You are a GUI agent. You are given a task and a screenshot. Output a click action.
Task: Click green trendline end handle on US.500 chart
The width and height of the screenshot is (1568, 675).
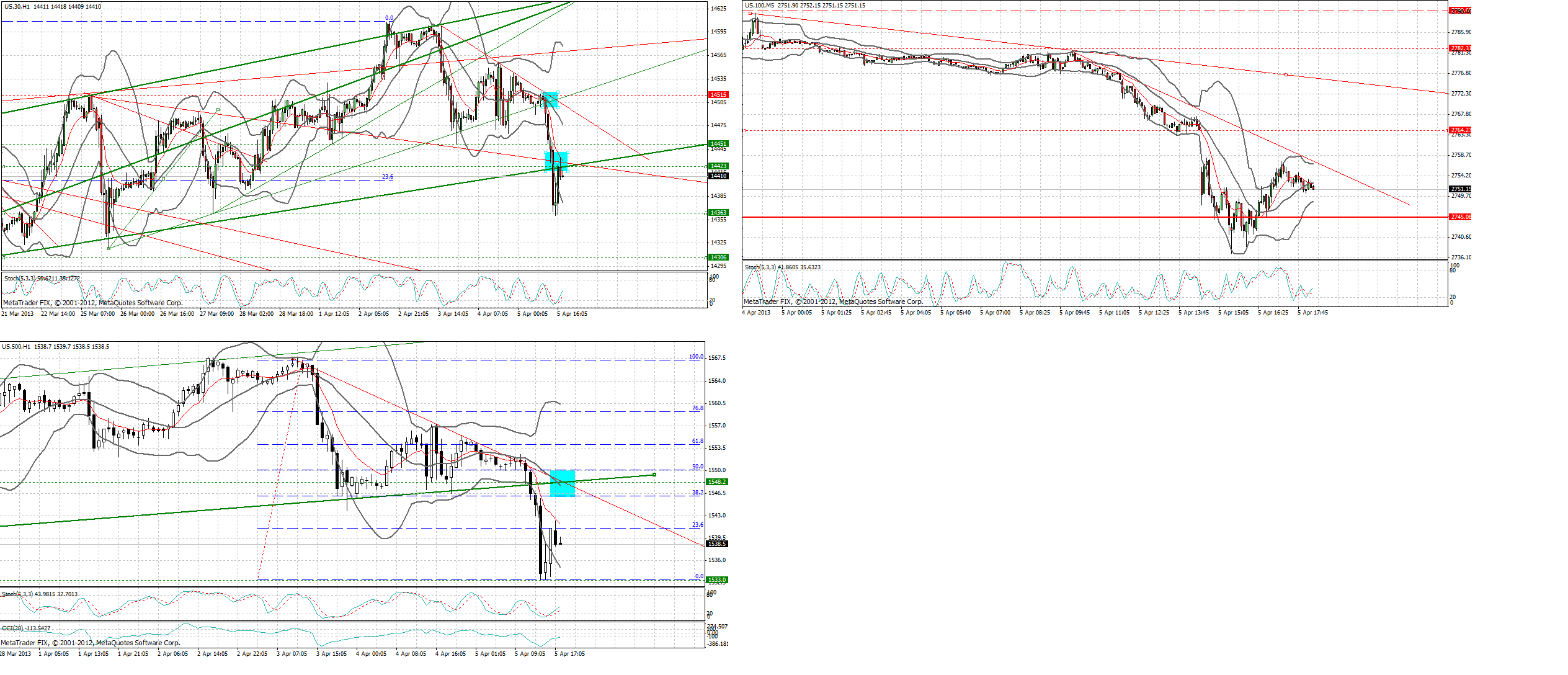[x=654, y=475]
